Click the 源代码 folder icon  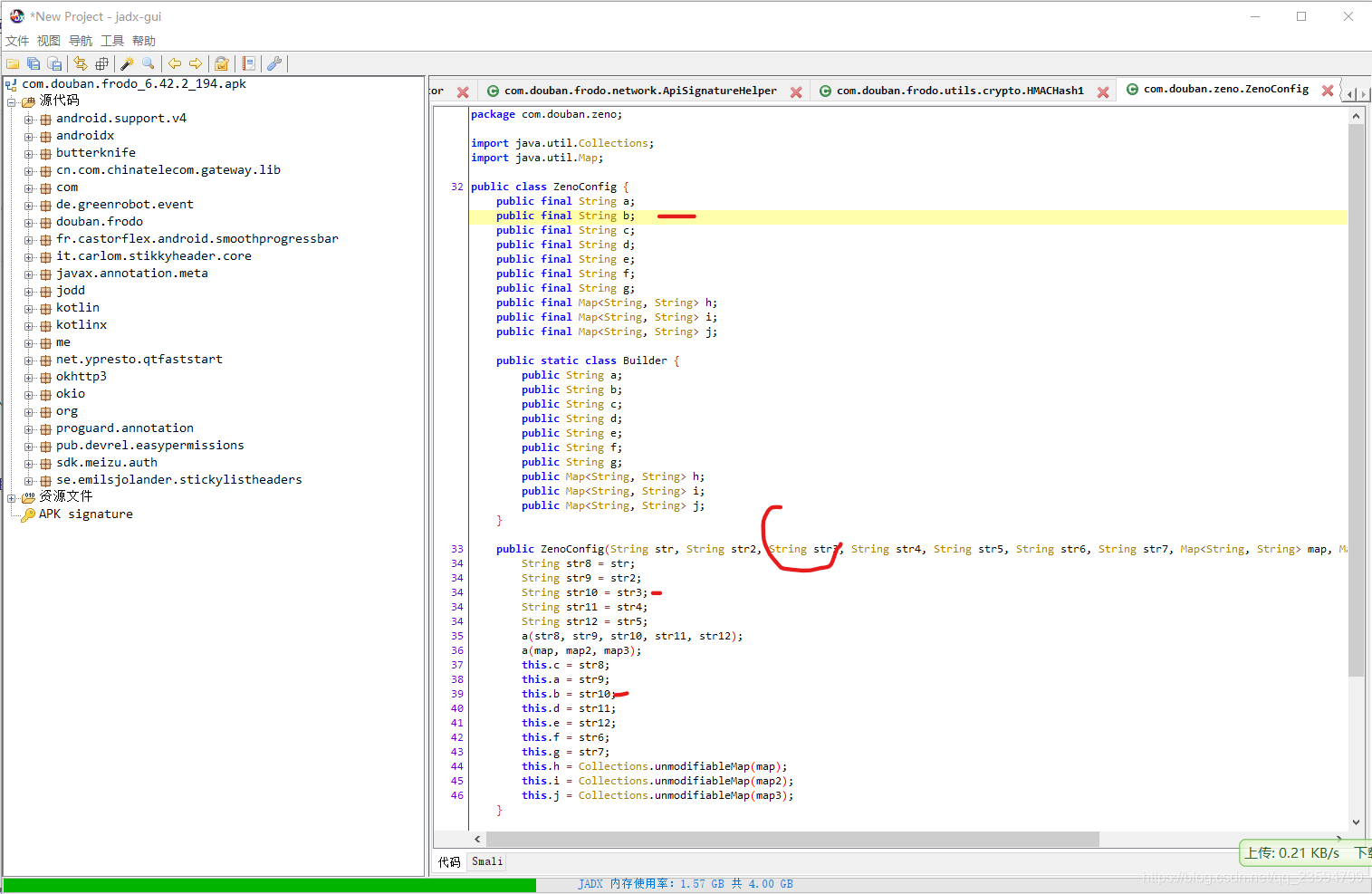pyautogui.click(x=28, y=101)
